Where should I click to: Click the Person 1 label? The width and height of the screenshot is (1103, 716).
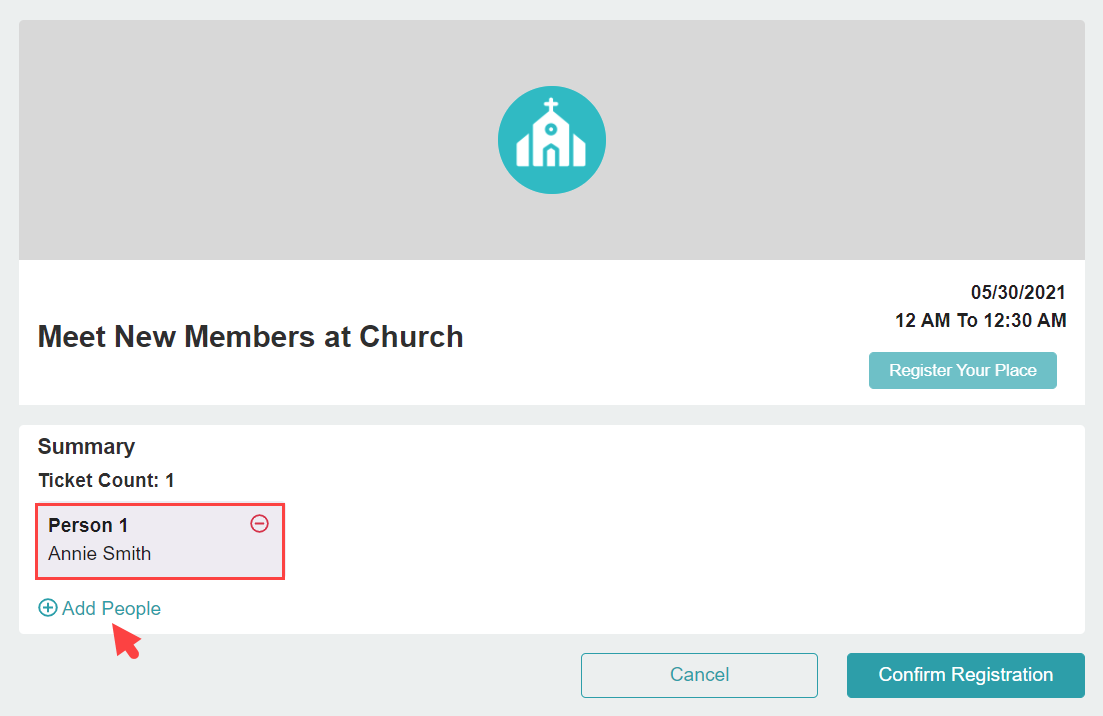pos(88,525)
